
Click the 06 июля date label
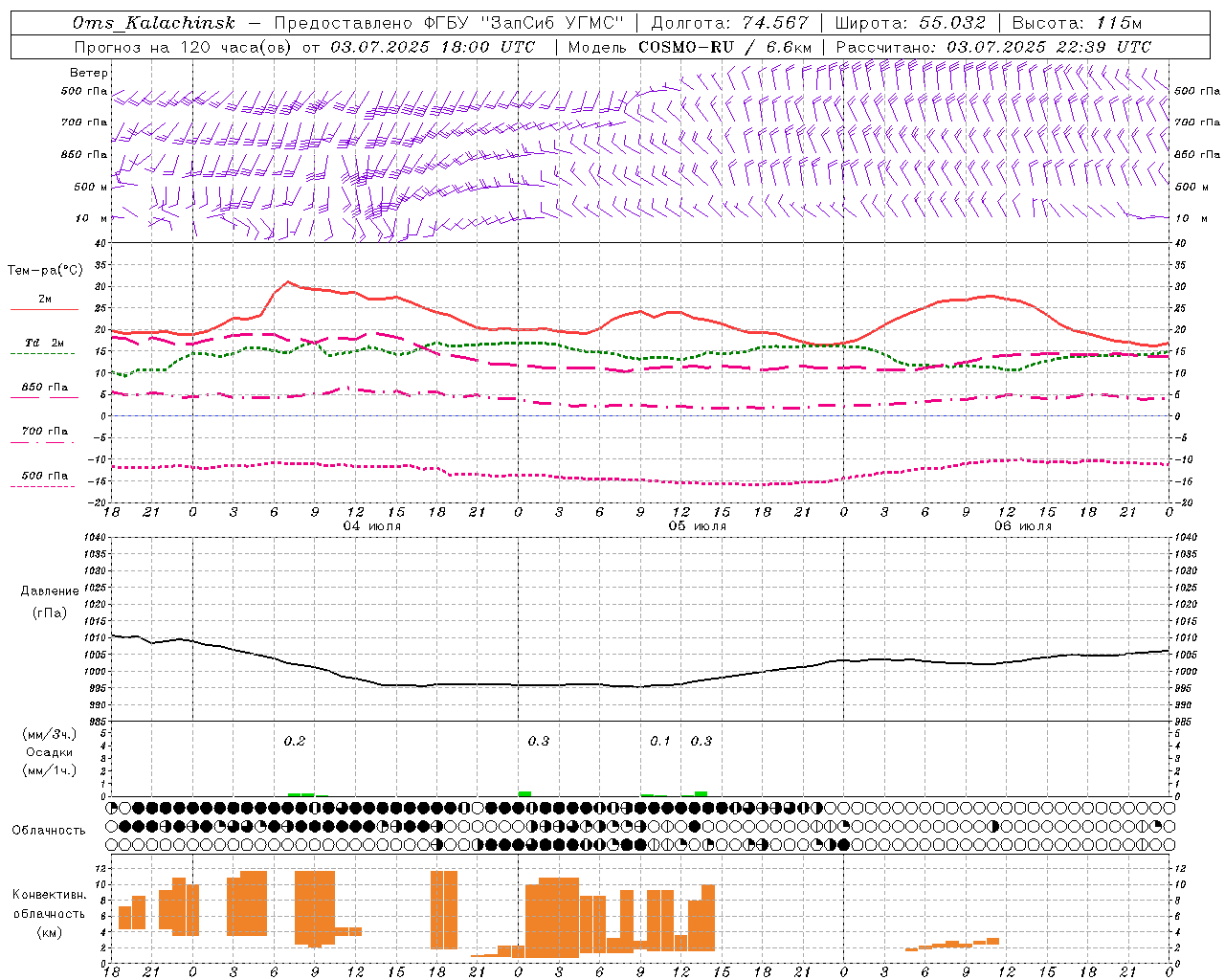pos(1022,526)
